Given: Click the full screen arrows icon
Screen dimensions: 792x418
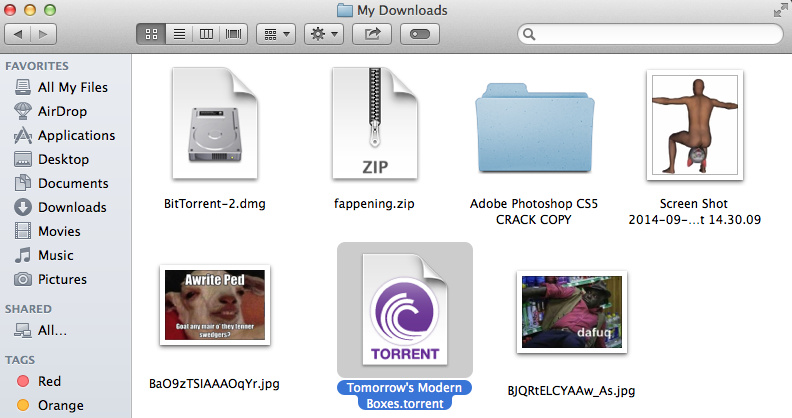Looking at the screenshot, I should tap(780, 10).
